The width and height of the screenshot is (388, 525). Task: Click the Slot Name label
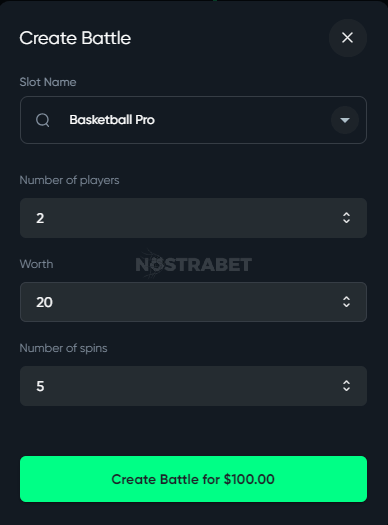pos(48,82)
